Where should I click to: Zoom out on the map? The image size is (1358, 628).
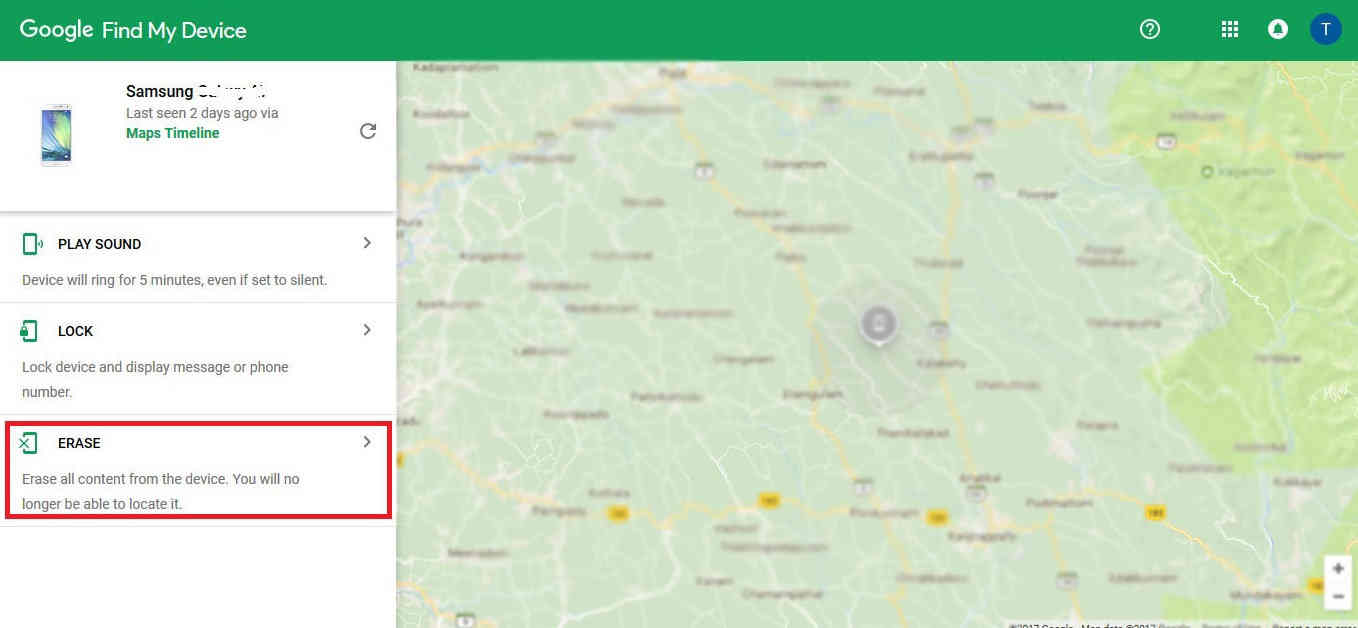(1338, 596)
